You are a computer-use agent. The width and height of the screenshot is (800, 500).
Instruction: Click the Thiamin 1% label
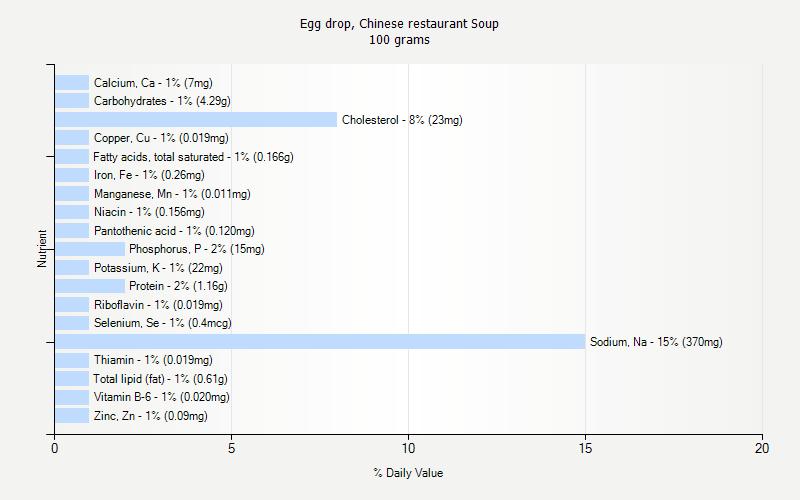click(153, 360)
